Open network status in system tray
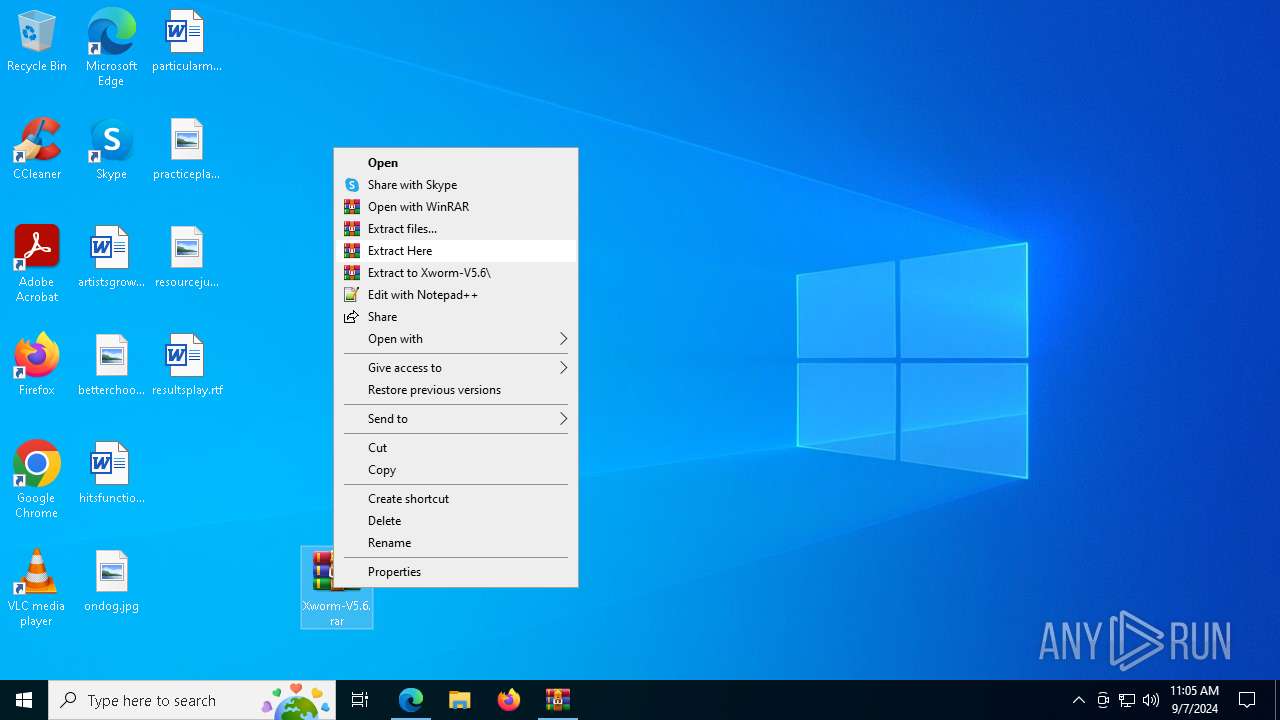The image size is (1280, 720). [x=1127, y=700]
